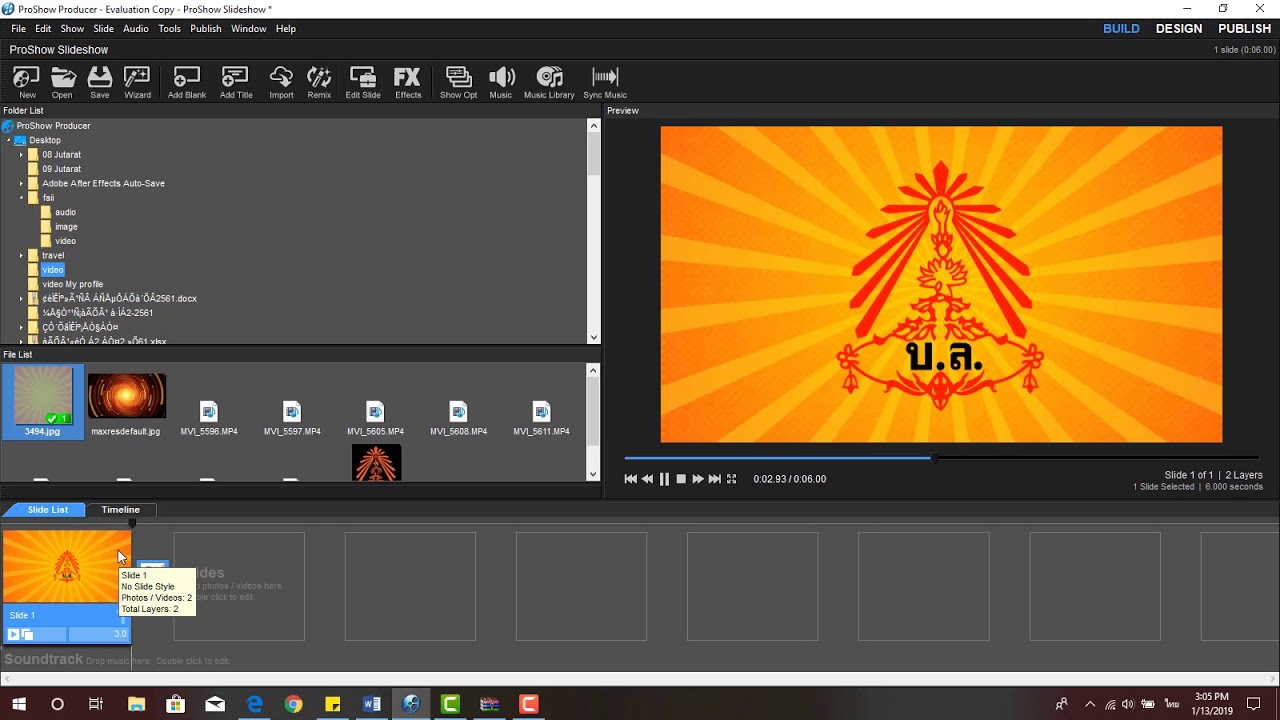
Task: Select Slide 1 thumbnail in slide list
Action: point(66,566)
